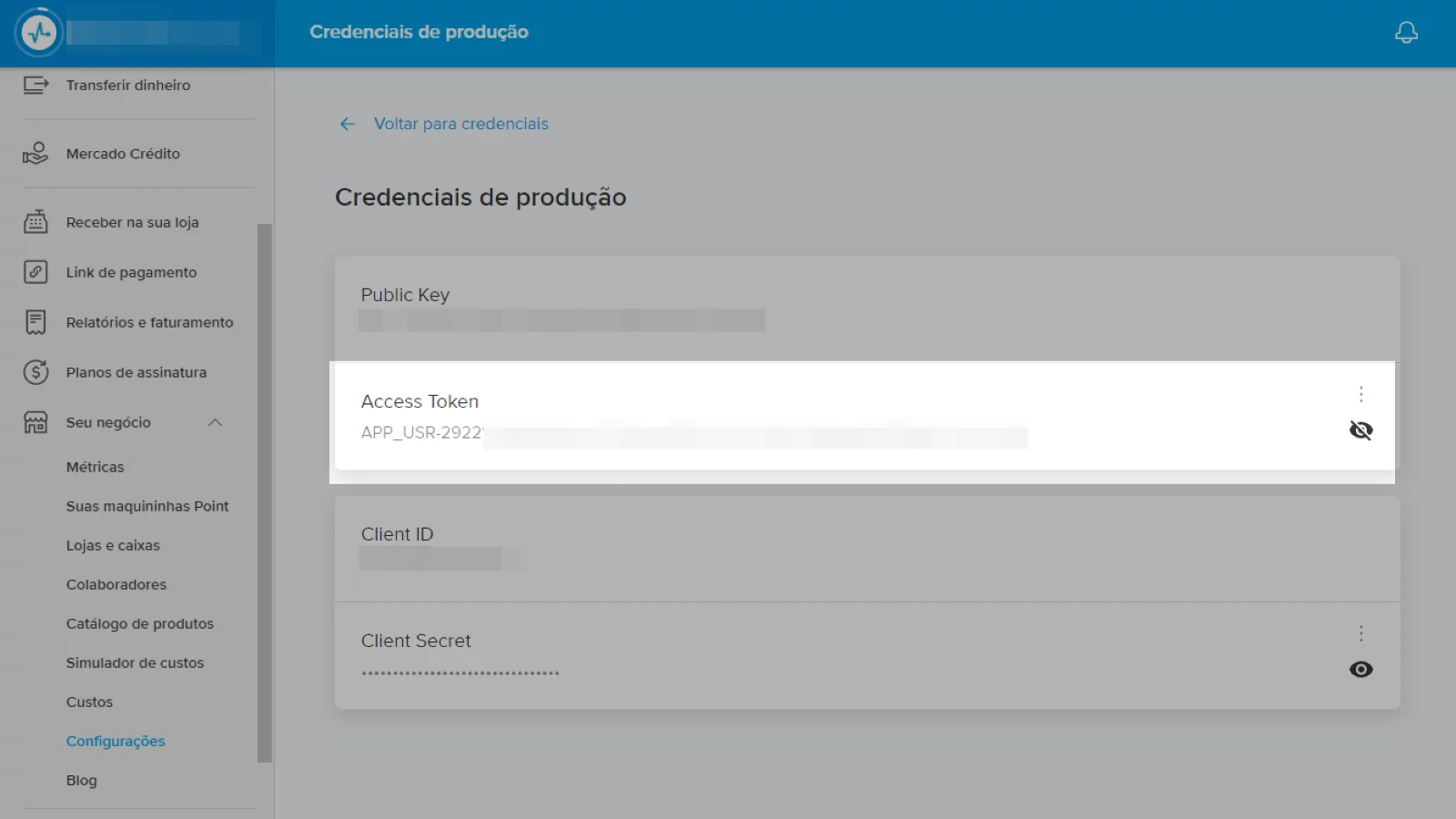Select Suas maquininhas Point menu item
The width and height of the screenshot is (1456, 819).
tap(147, 506)
